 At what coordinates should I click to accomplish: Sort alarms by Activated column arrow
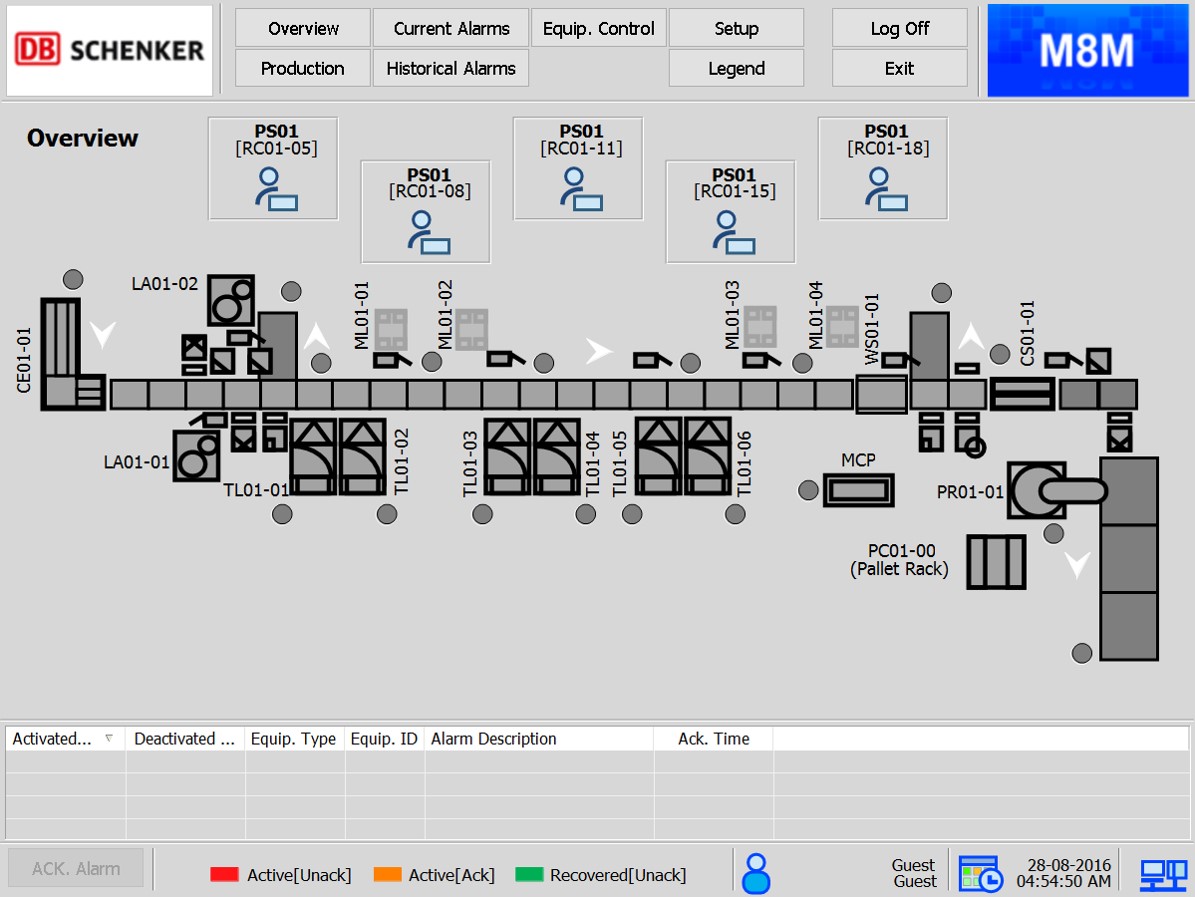click(109, 739)
